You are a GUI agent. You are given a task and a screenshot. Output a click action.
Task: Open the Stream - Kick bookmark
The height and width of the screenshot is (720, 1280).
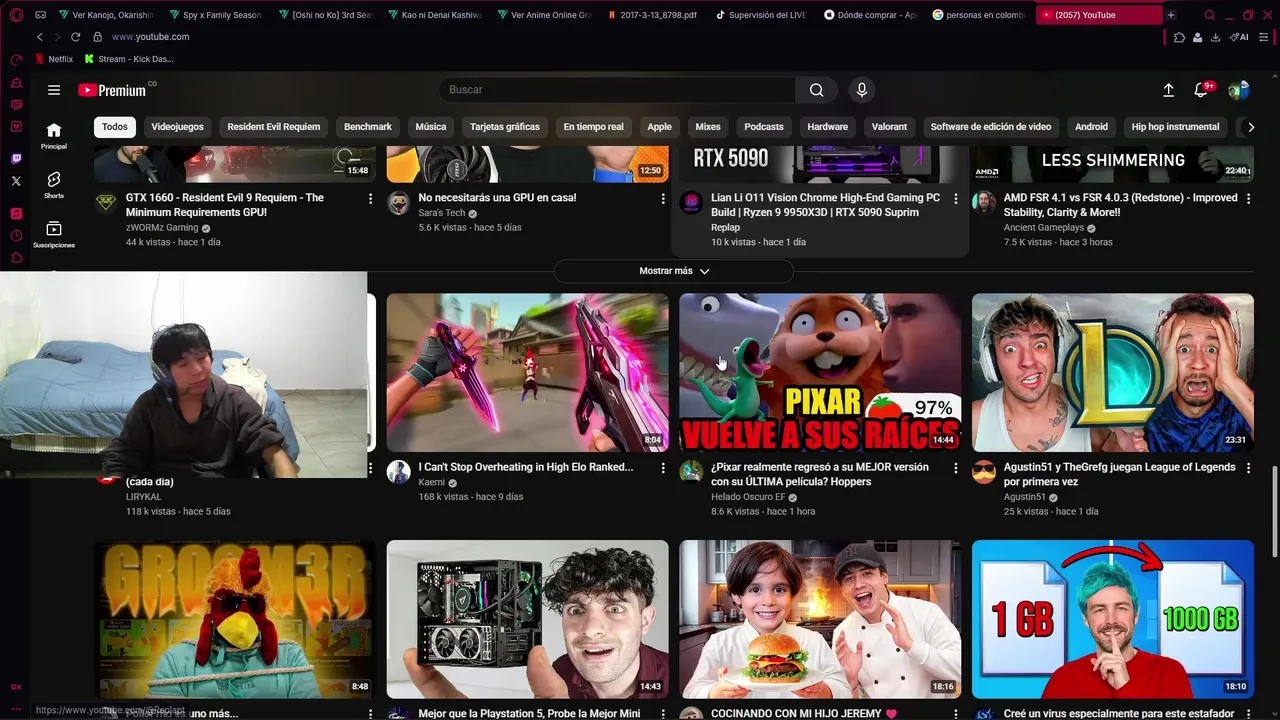(x=129, y=59)
